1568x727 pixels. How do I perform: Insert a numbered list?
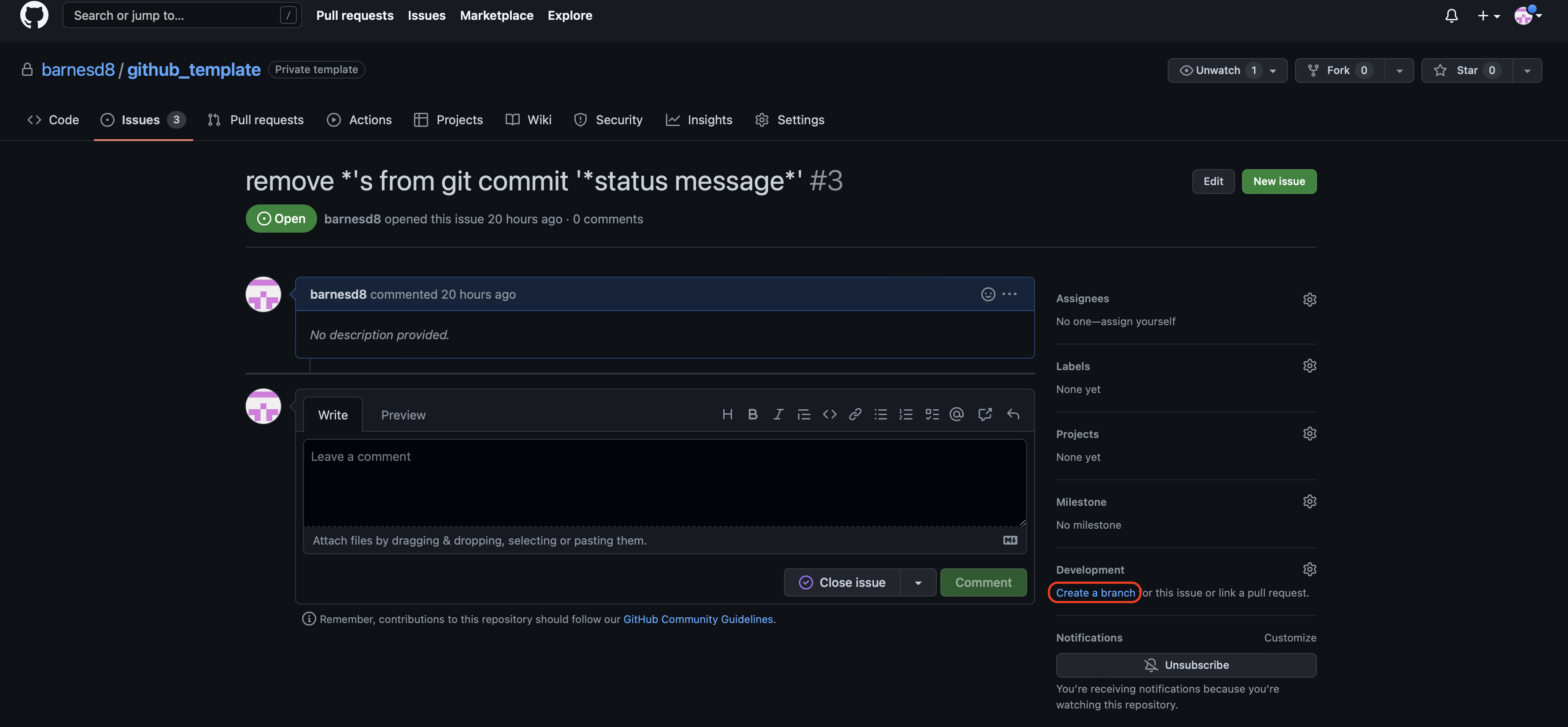pos(906,415)
